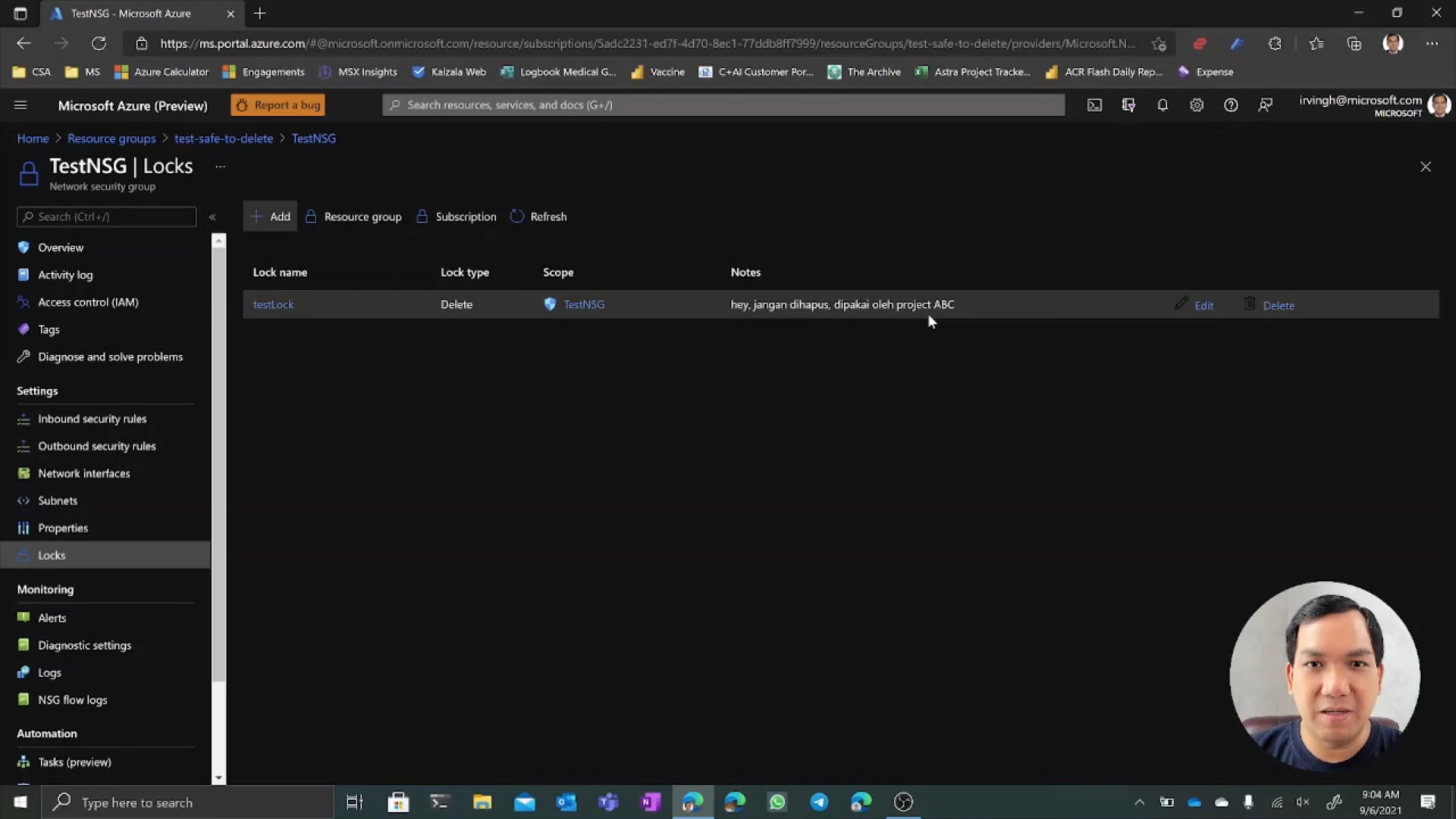This screenshot has width=1456, height=819.
Task: Refresh the locks list
Action: (538, 216)
